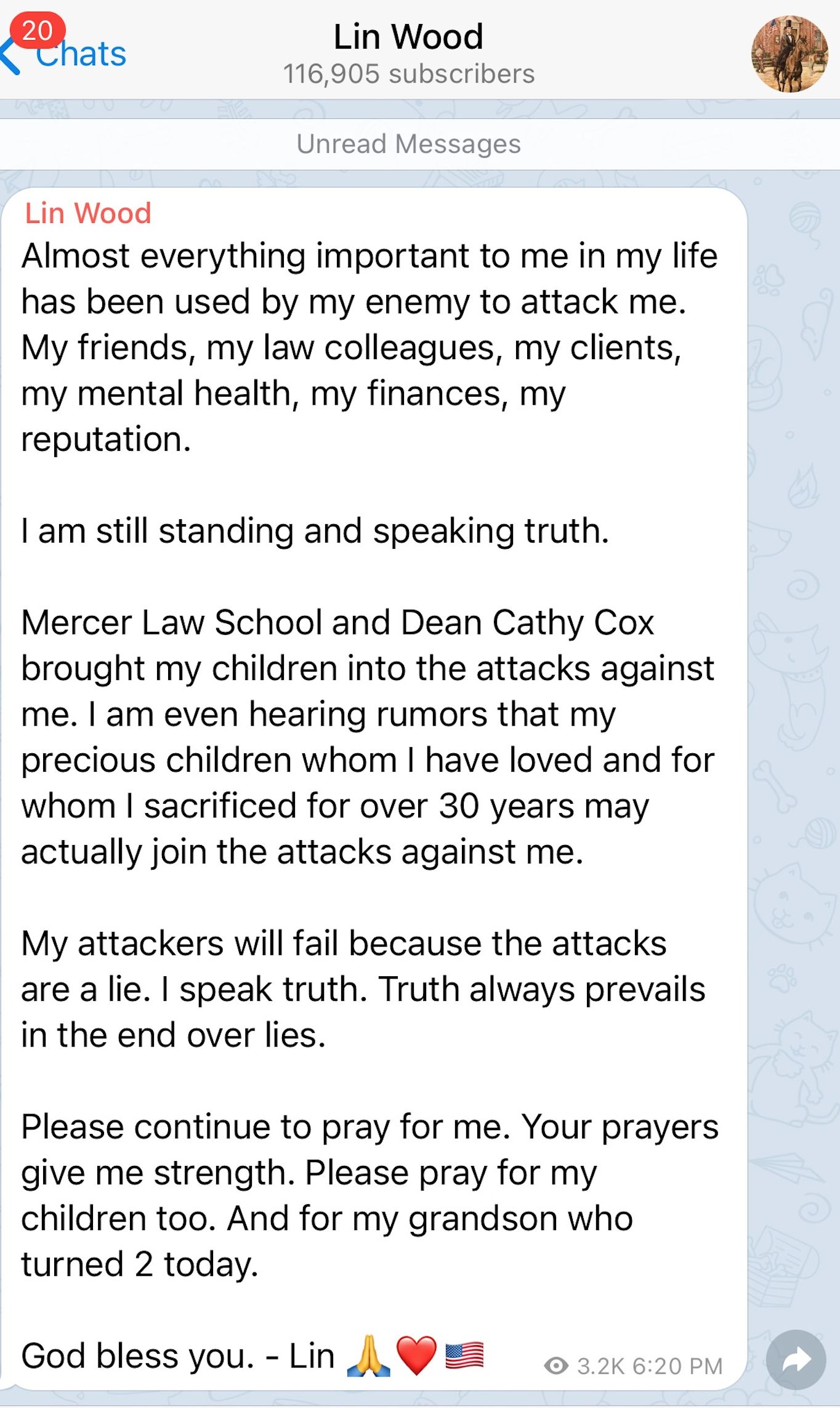Image resolution: width=840 pixels, height=1408 pixels.
Task: Click the American flag emoji
Action: tap(464, 1355)
